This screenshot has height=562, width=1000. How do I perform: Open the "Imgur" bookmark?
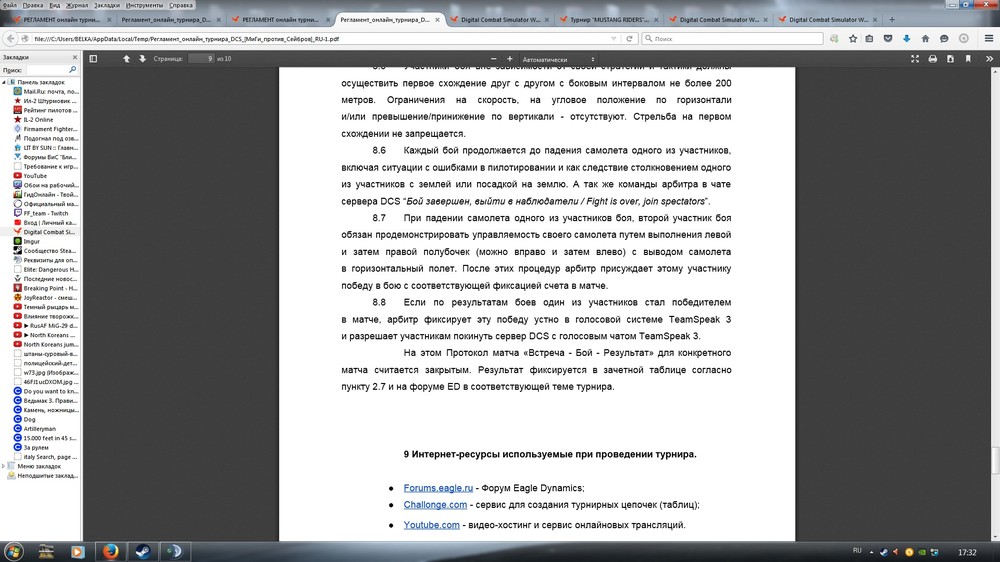click(27, 242)
